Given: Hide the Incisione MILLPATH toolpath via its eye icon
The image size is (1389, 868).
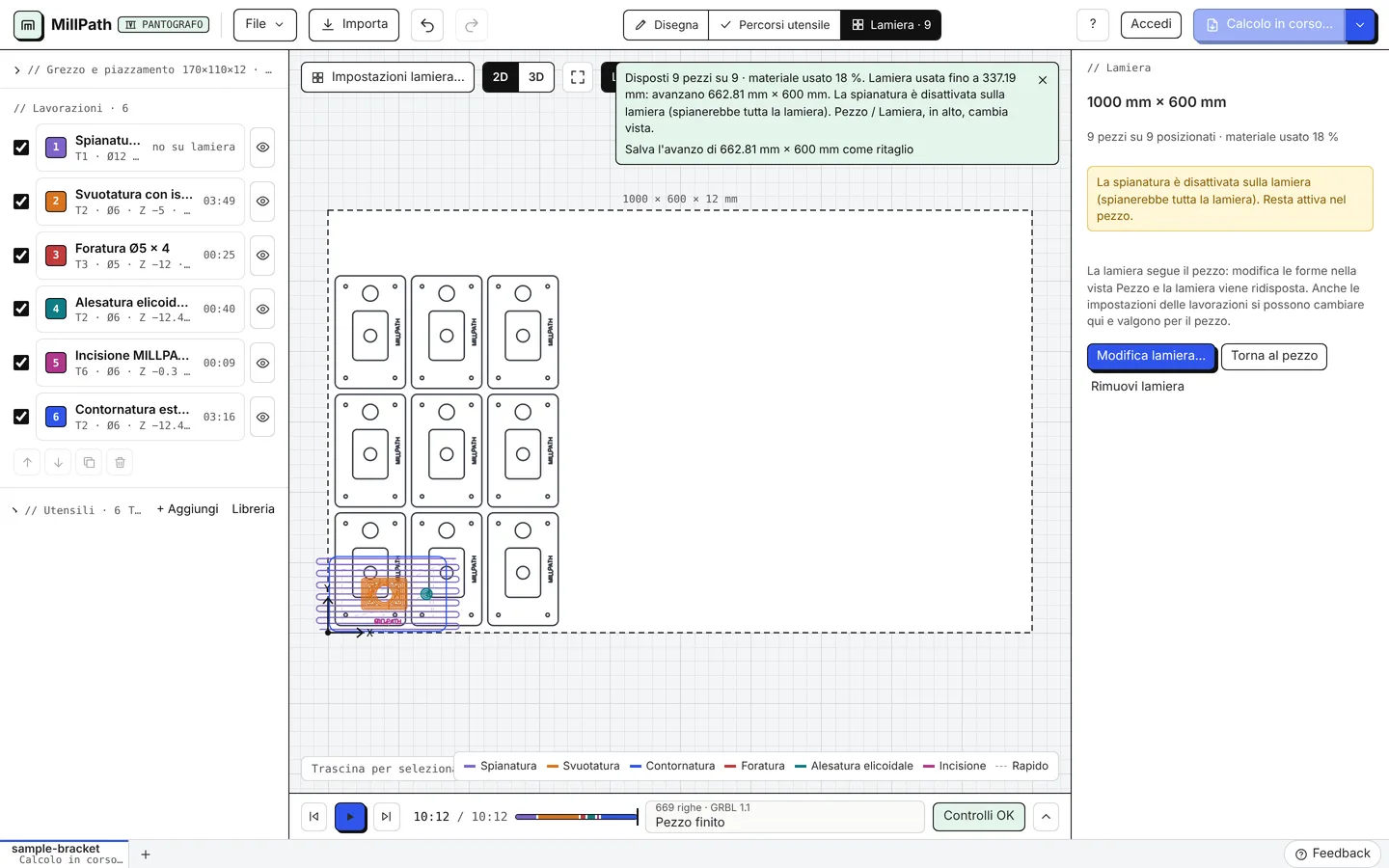Looking at the screenshot, I should click(x=262, y=363).
